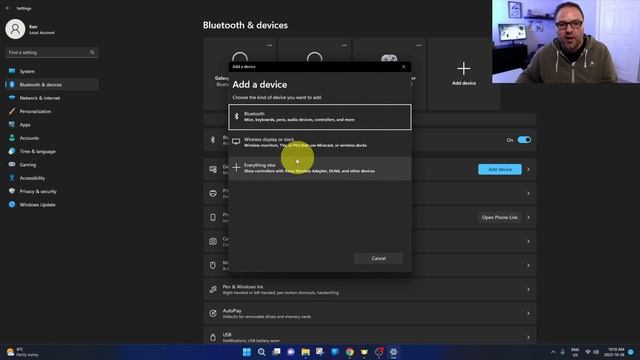Open the Pen & Windows Ink settings row

point(369,289)
